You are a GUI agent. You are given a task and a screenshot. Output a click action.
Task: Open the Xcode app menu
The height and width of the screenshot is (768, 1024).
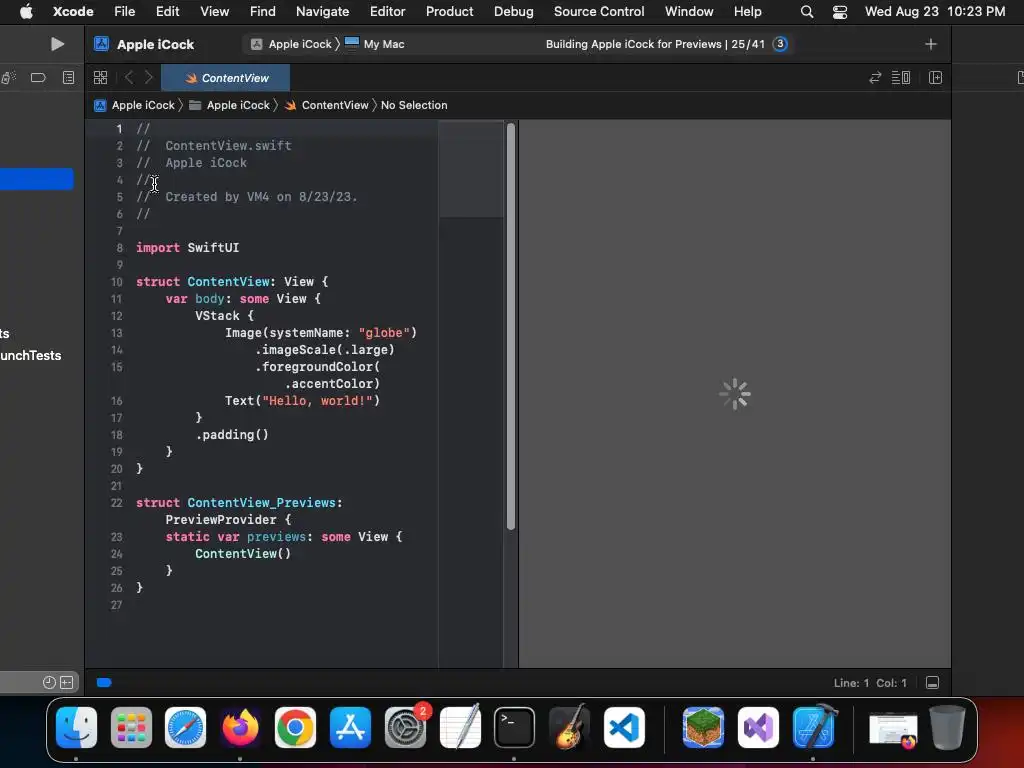coord(73,11)
